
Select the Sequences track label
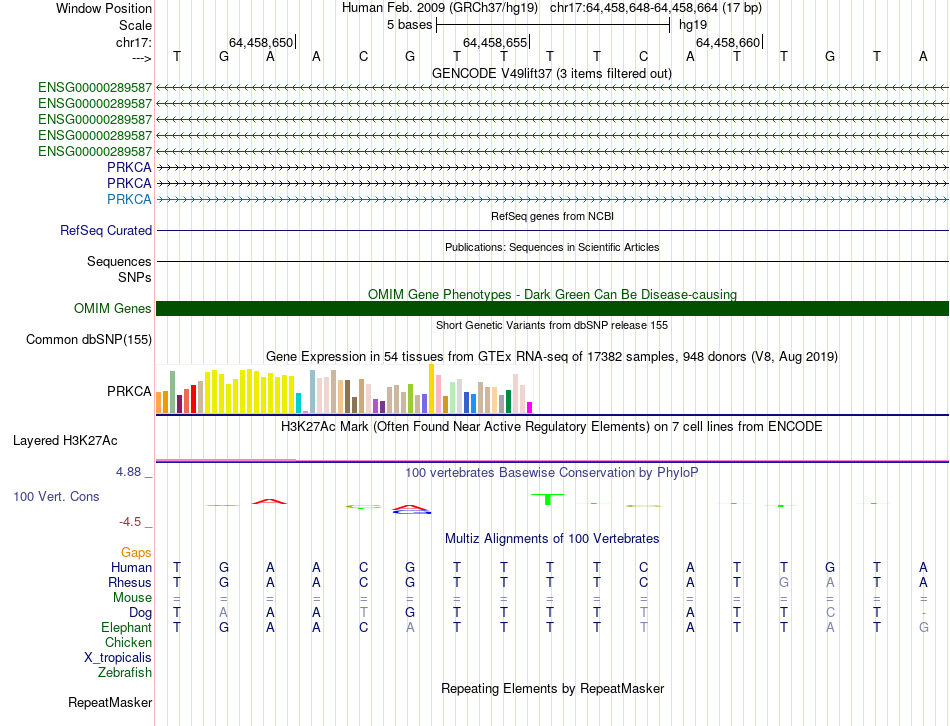(x=119, y=261)
